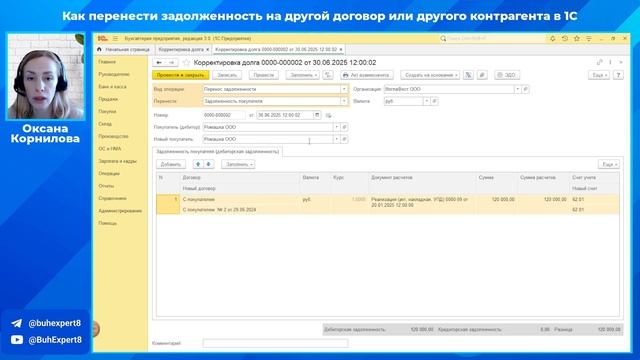The image size is (640, 360).
Task: Open Валюта record with open icon
Action: [435, 101]
